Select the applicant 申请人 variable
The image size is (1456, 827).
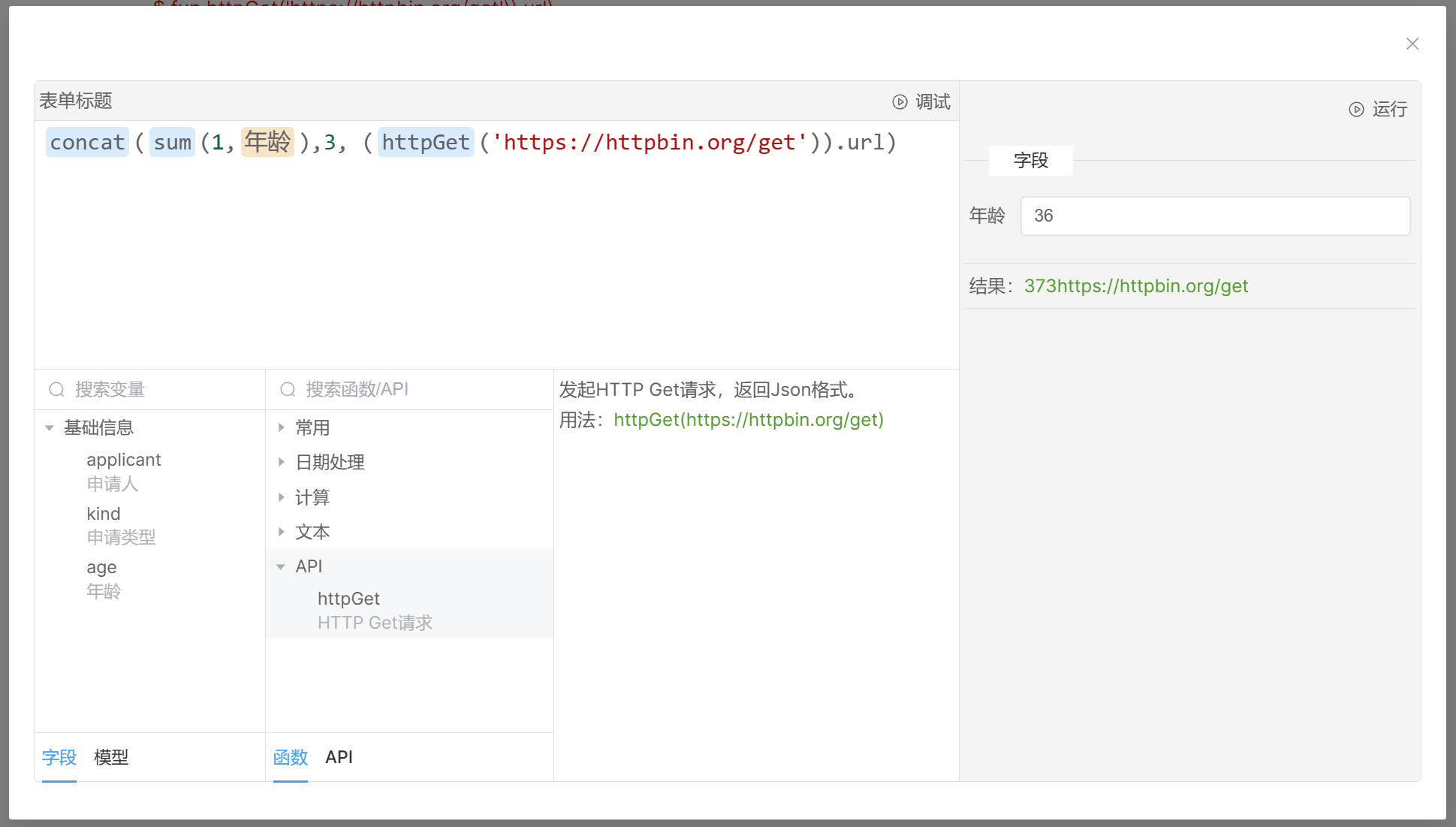click(x=124, y=460)
